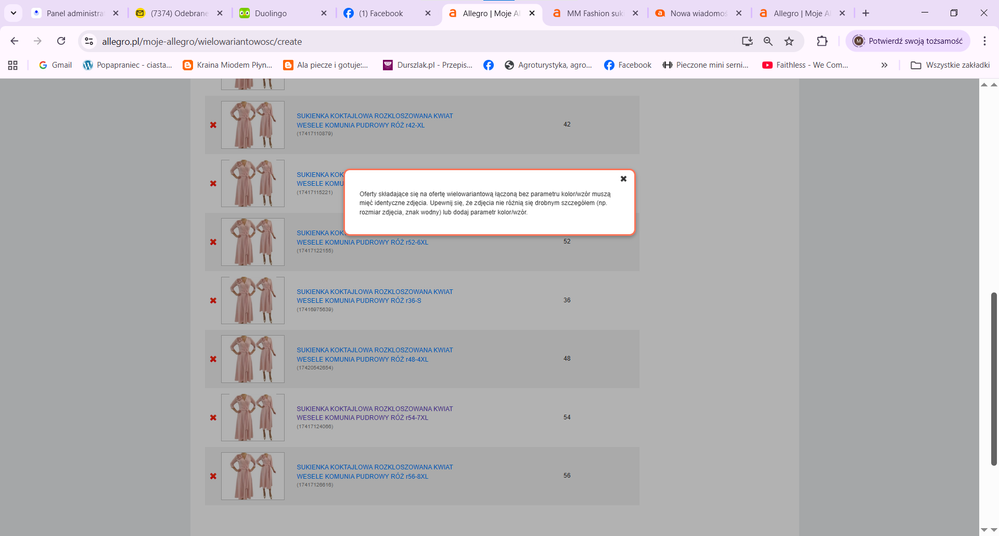Viewport: 999px width, 536px height.
Task: Expand hidden bookmarks with the double chevron
Action: [x=884, y=65]
